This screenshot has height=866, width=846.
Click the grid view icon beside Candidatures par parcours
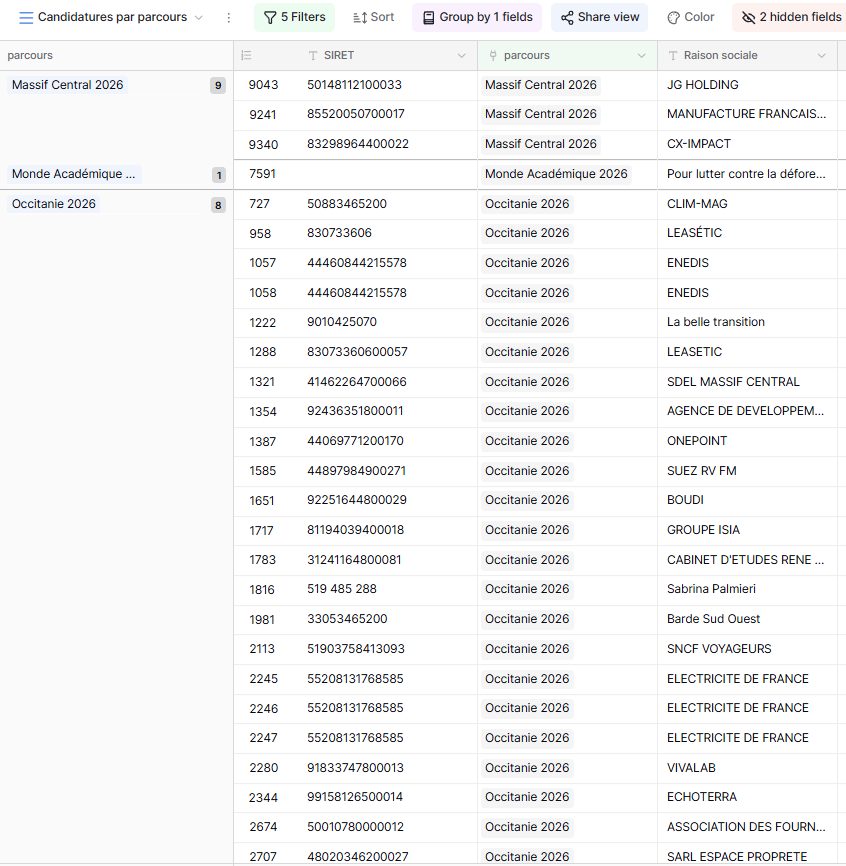[26, 18]
